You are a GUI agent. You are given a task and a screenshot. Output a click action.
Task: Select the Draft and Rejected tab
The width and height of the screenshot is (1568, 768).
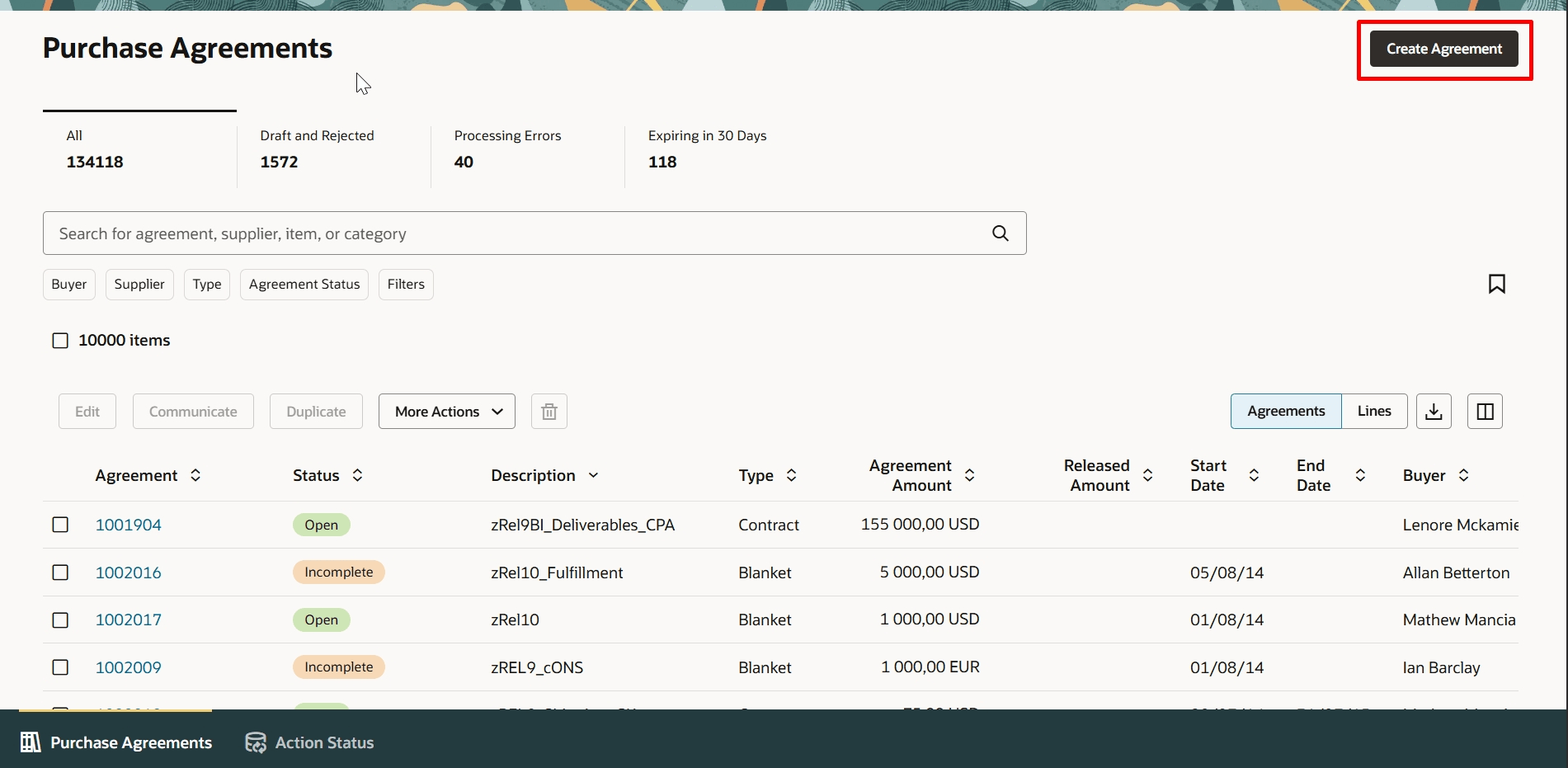click(334, 149)
